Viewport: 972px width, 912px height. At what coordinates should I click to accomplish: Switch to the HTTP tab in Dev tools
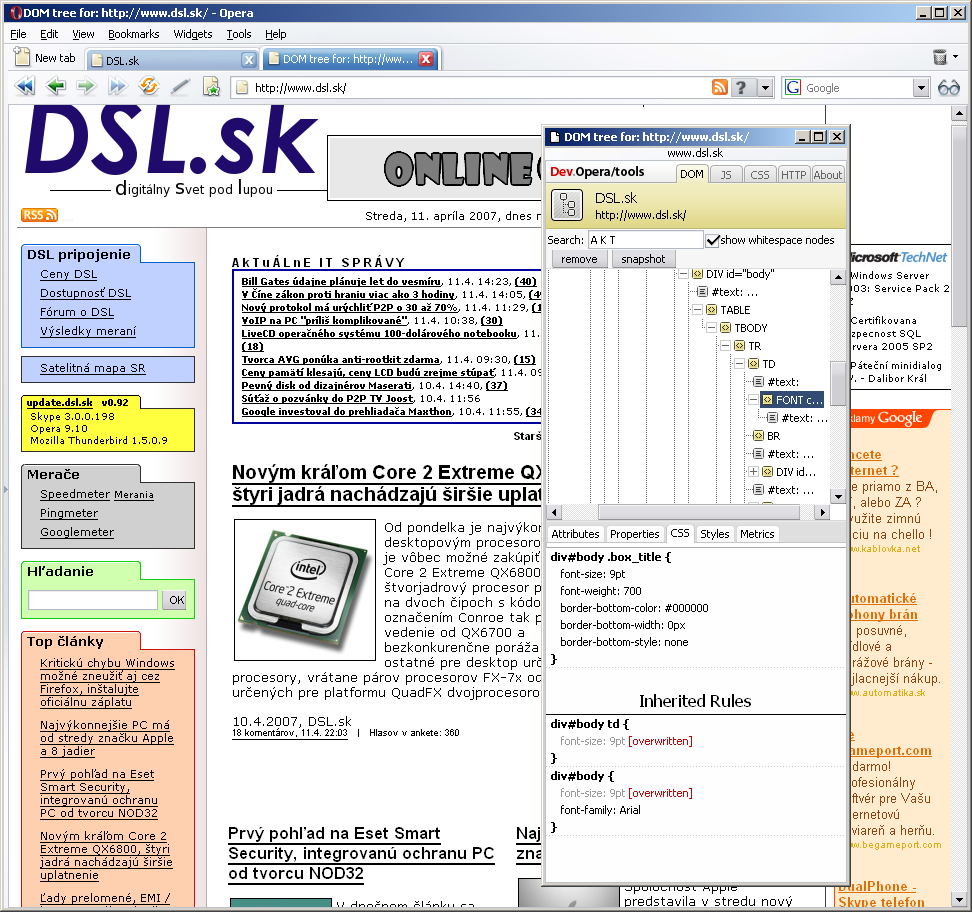pyautogui.click(x=793, y=175)
